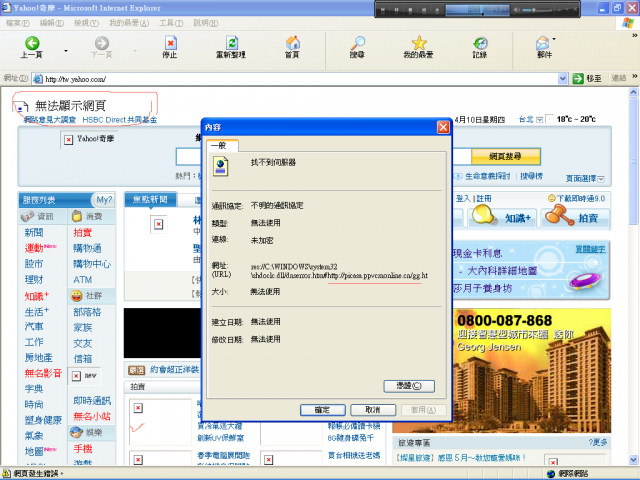Click the 拍賣 gavel icon
This screenshot has height=480, width=640.
pos(559,215)
